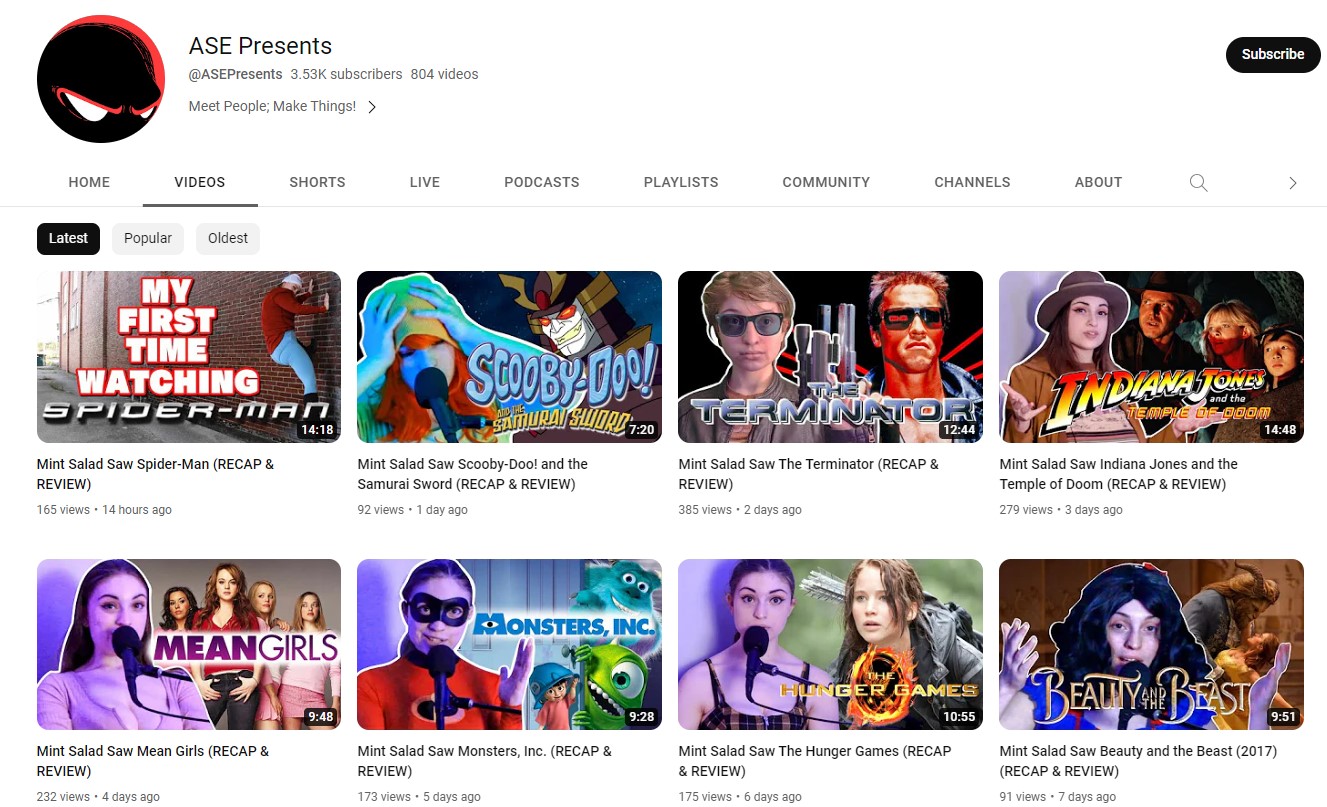Select the Latest sort chip
This screenshot has height=807, width=1327.
pos(68,238)
